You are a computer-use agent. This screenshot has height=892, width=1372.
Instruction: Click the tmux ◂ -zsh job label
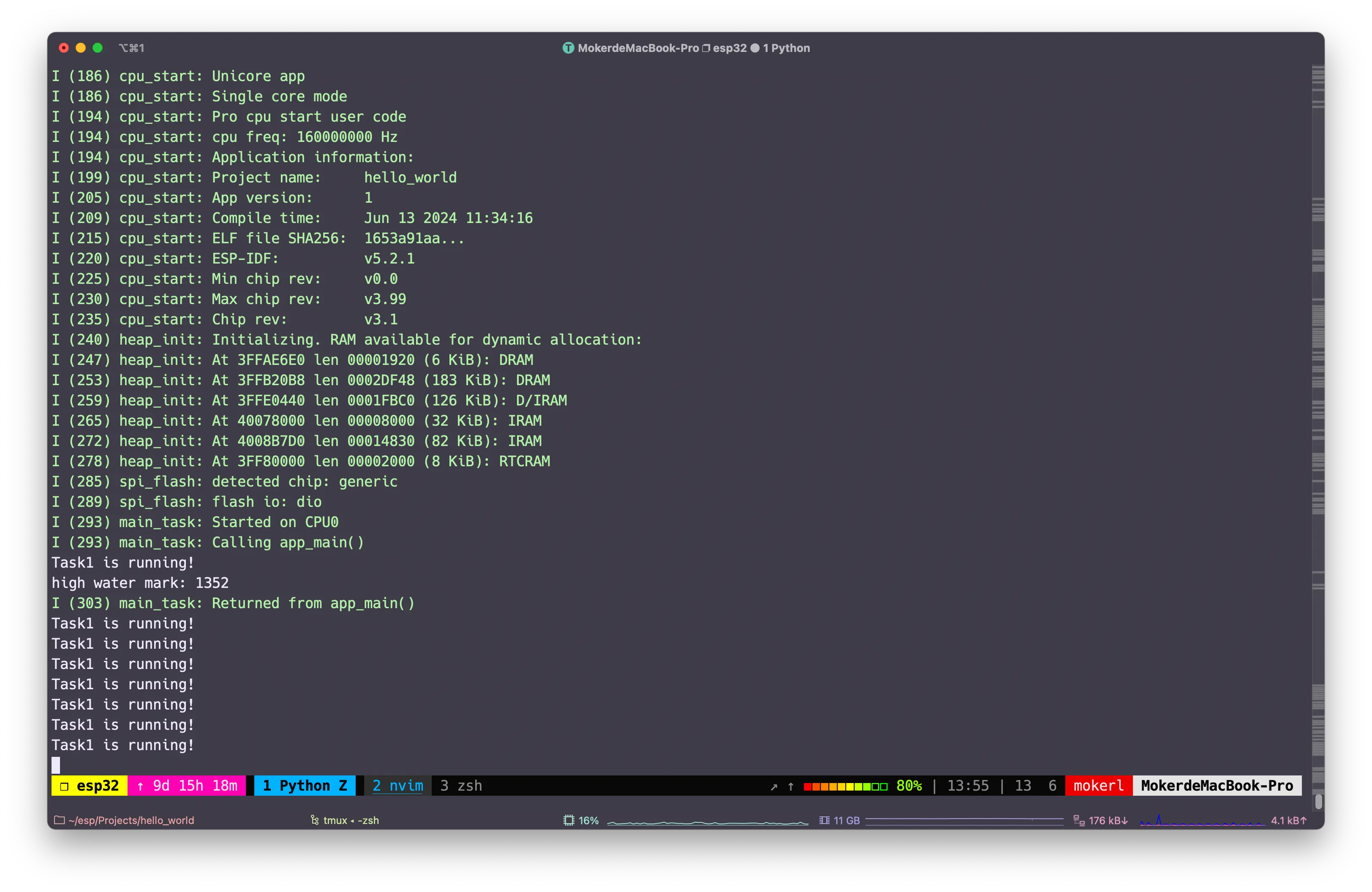point(351,820)
